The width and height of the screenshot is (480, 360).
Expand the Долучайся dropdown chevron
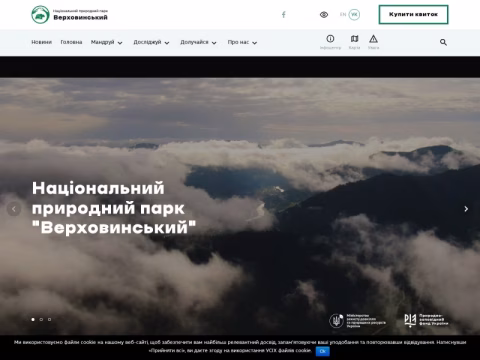[x=214, y=43]
